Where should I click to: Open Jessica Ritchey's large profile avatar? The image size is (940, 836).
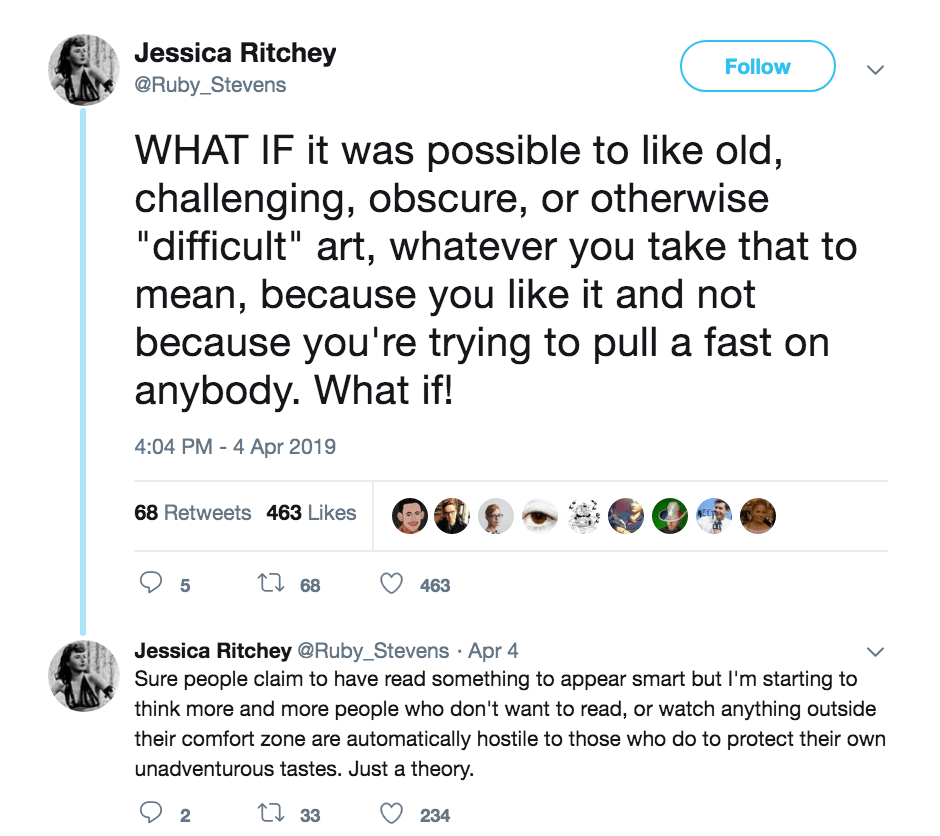point(84,71)
